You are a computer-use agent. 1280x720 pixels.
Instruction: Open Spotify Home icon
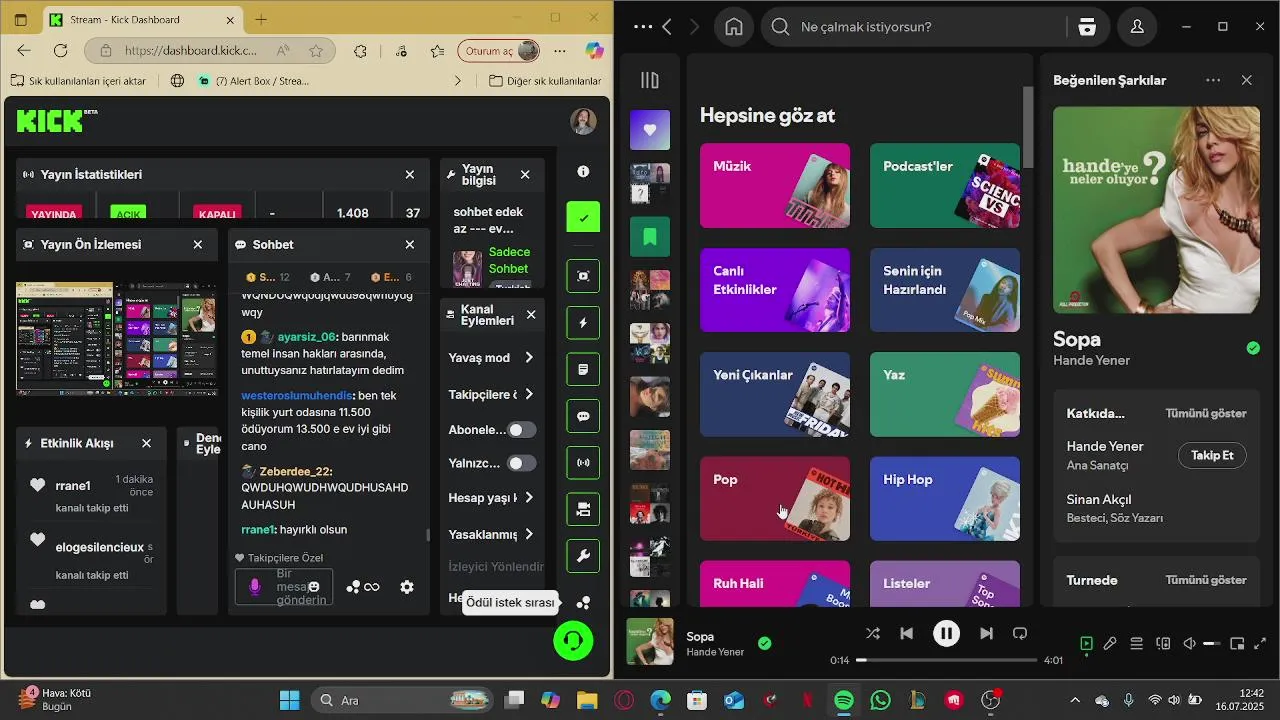[x=734, y=27]
